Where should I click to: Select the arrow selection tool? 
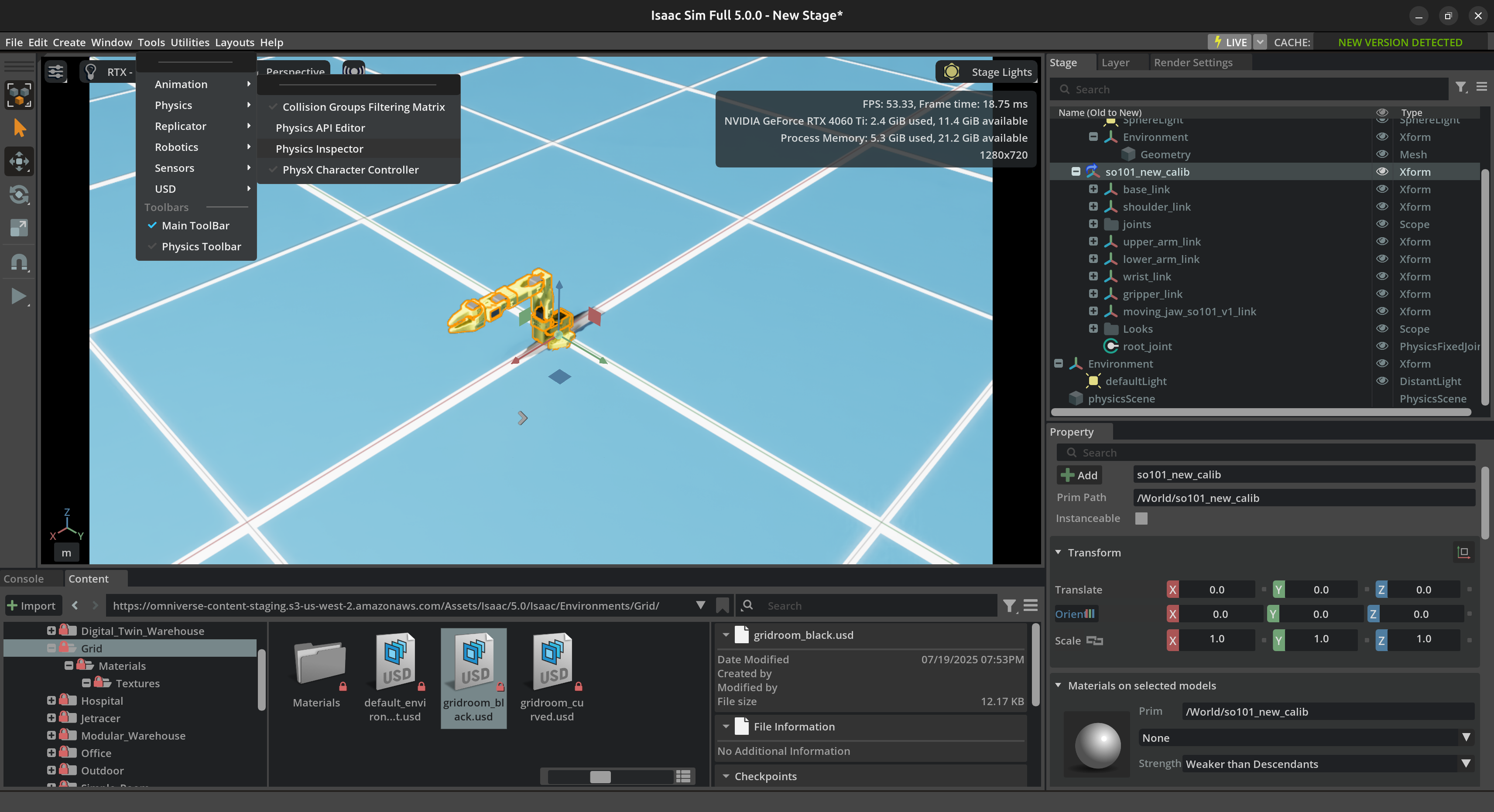19,127
